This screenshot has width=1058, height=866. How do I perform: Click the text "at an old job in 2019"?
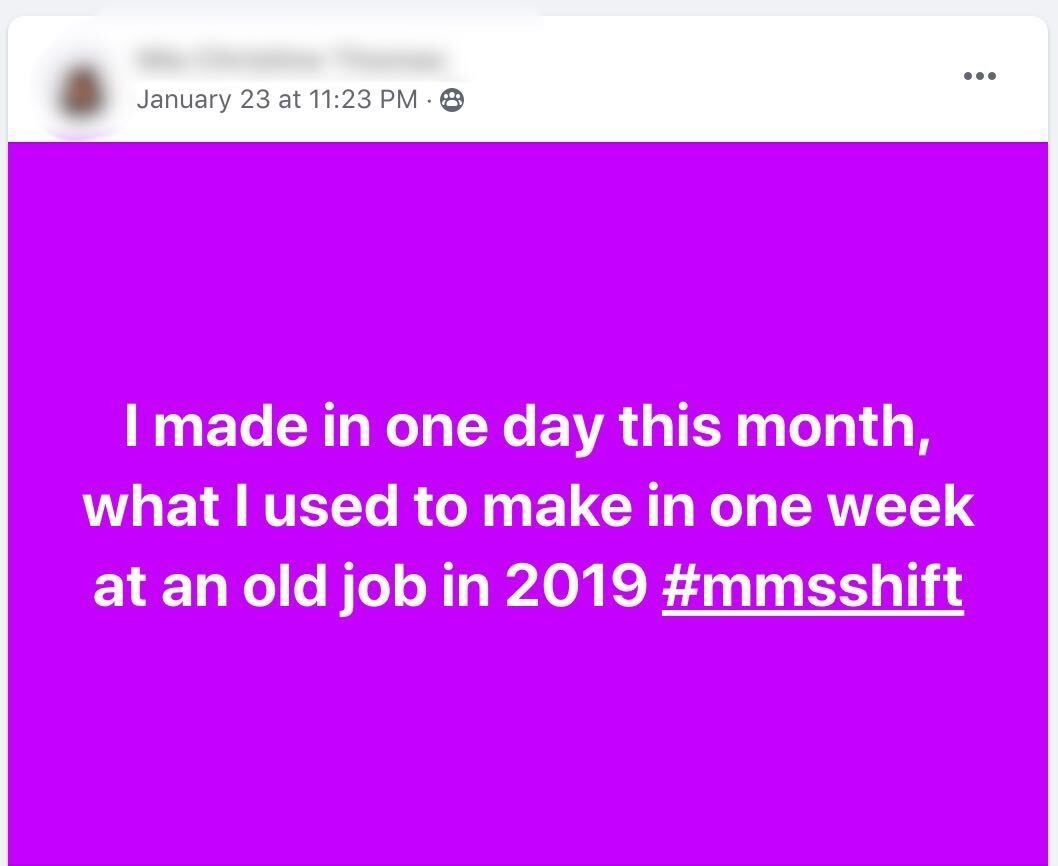[x=370, y=587]
